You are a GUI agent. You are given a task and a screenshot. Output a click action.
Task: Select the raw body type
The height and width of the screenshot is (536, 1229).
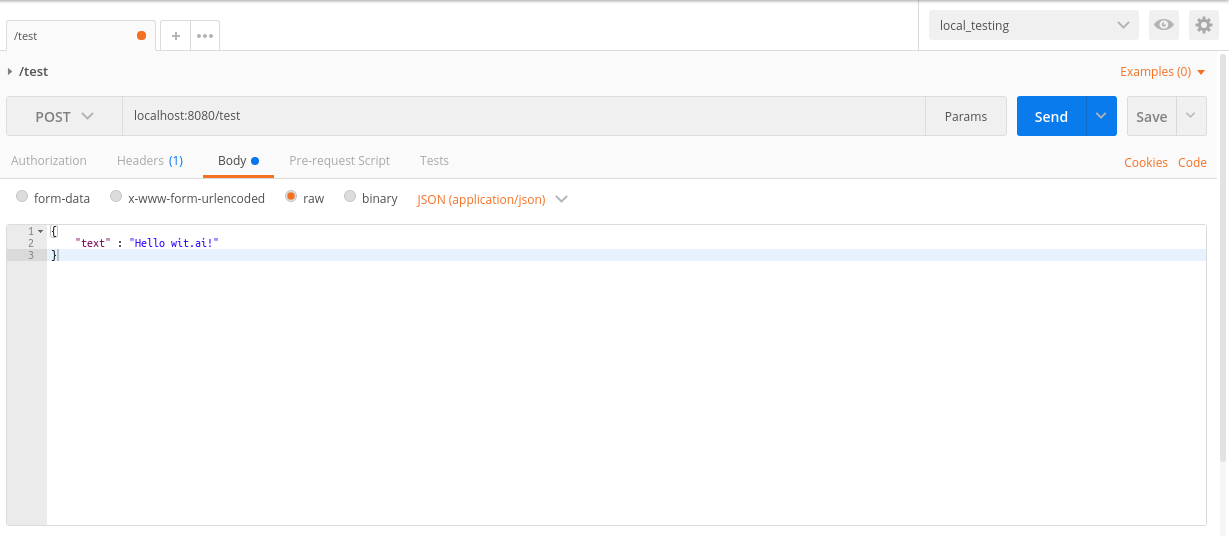(x=304, y=198)
